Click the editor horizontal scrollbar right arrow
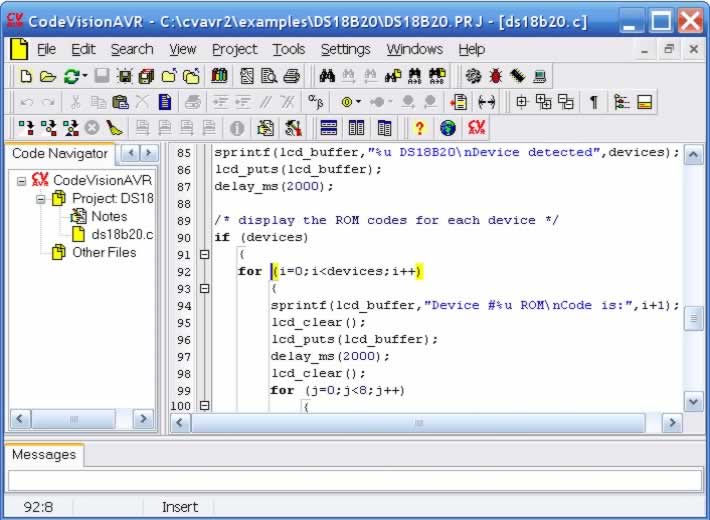Viewport: 710px width, 520px height. point(672,423)
